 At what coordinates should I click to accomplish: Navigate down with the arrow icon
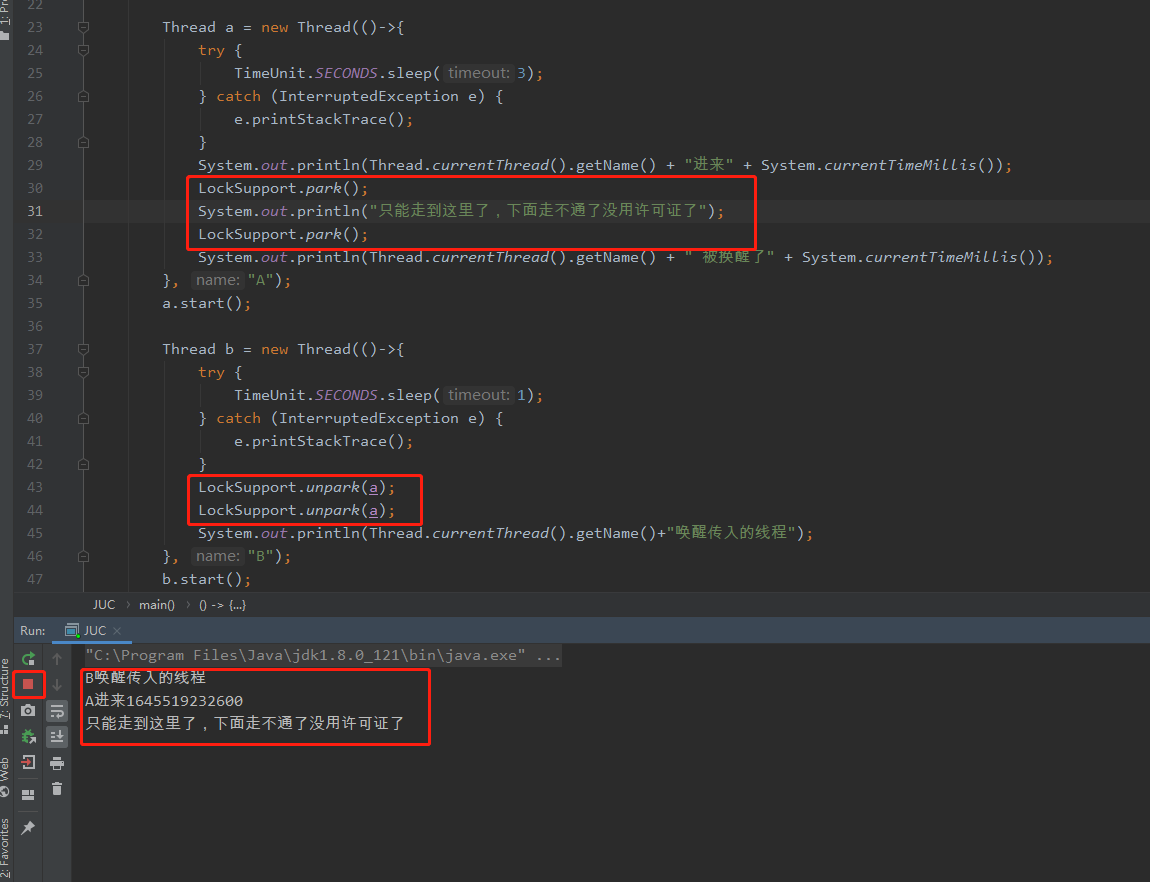click(57, 684)
